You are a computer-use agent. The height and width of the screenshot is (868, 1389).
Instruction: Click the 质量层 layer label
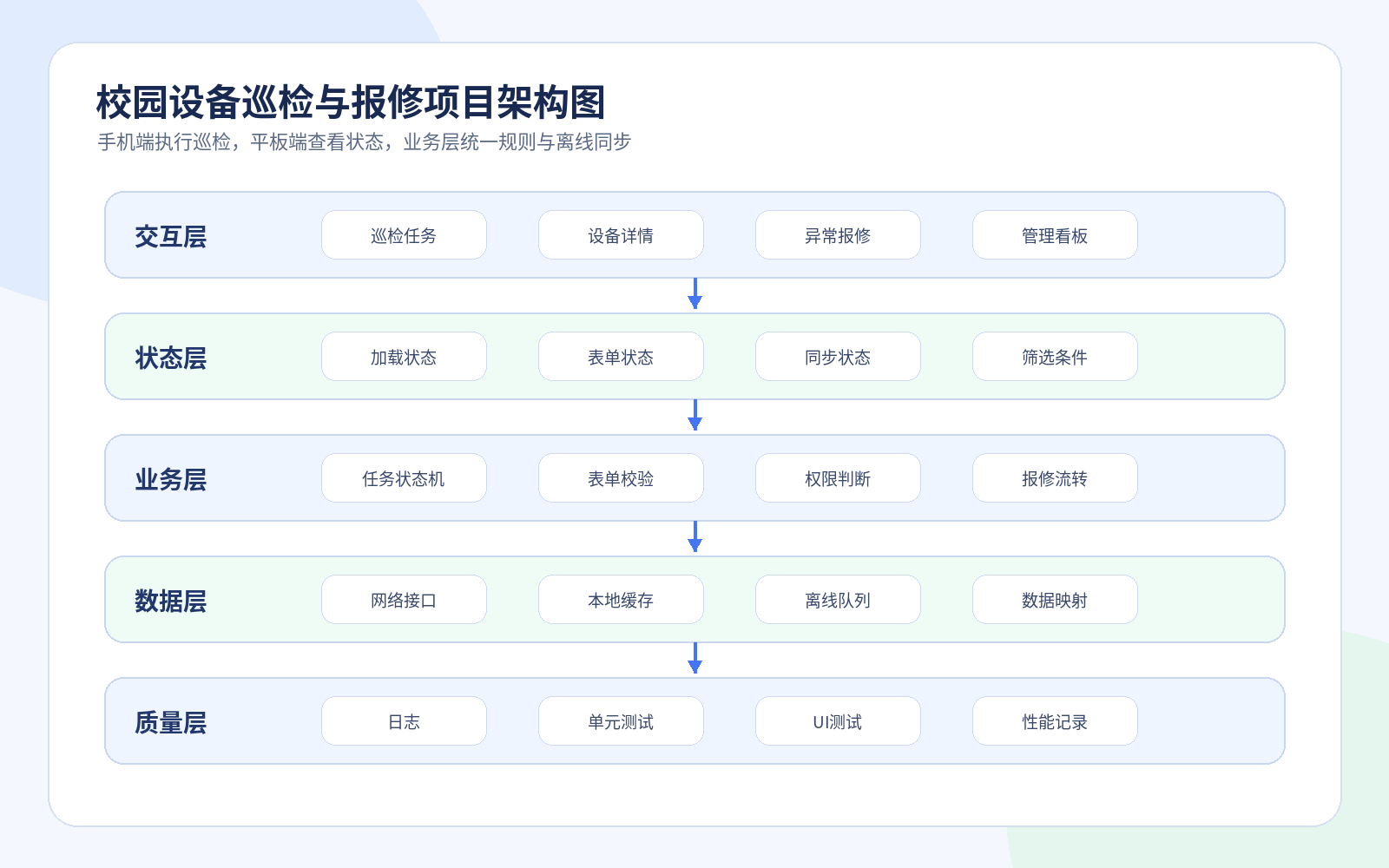point(171,722)
